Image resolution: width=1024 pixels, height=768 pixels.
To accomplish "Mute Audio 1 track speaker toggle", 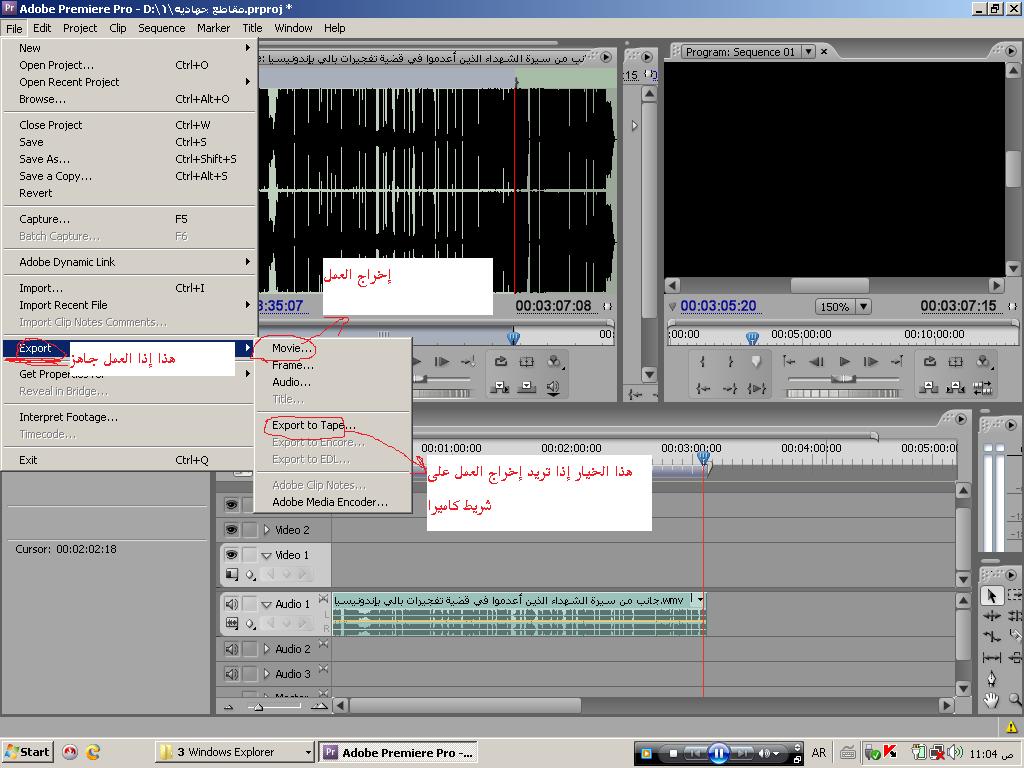I will point(232,604).
